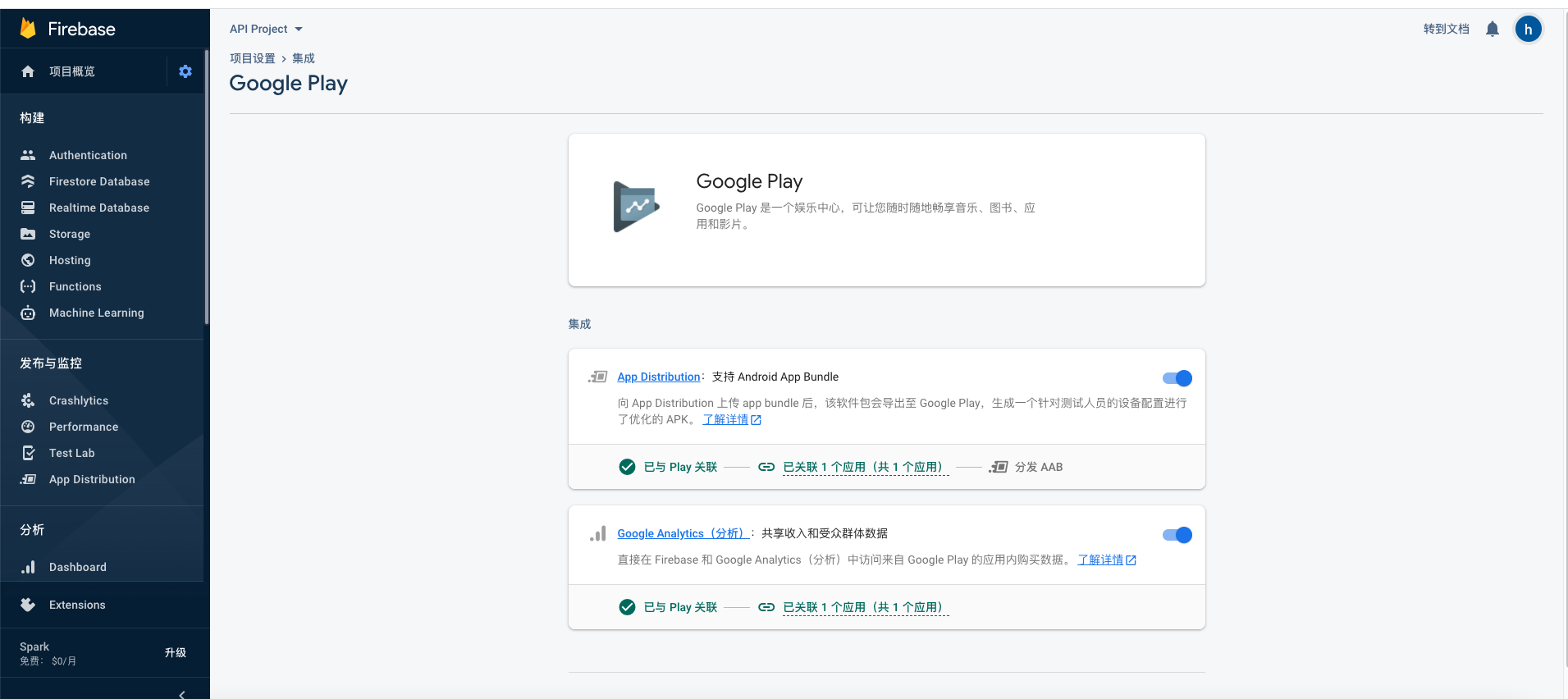Screen dimensions: 1568x699
Task: Click 升级 upgrade button
Action: click(x=176, y=653)
